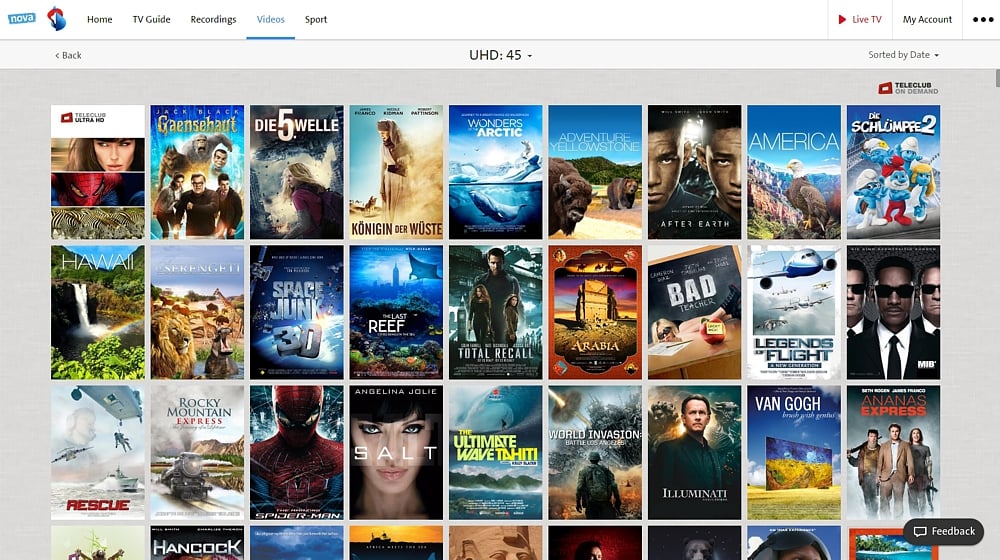The image size is (1000, 560).
Task: Open Die Schlümpfe 2 poster
Action: pyautogui.click(x=893, y=172)
